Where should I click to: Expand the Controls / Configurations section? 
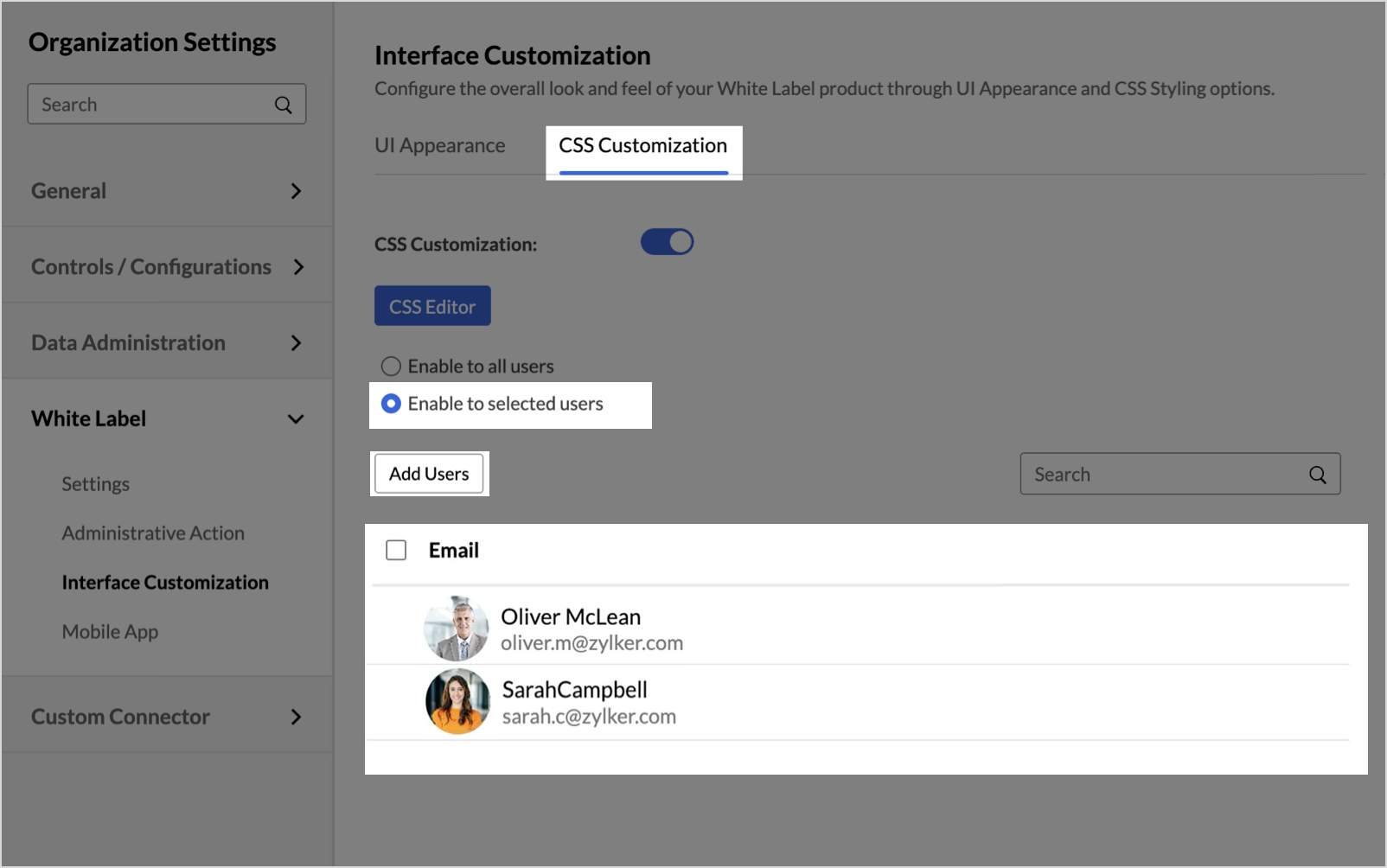coord(298,267)
